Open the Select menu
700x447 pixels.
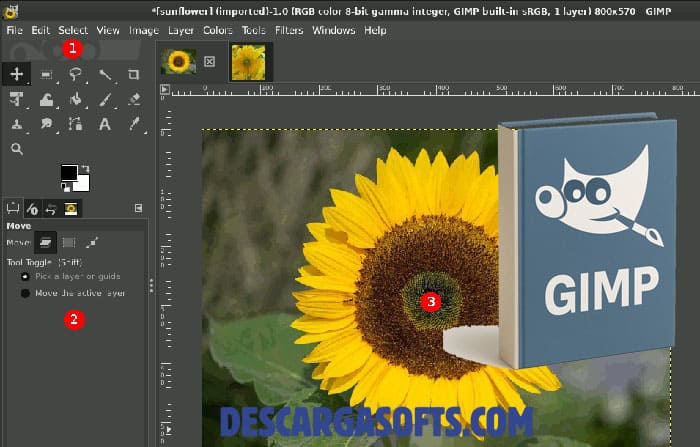(73, 30)
